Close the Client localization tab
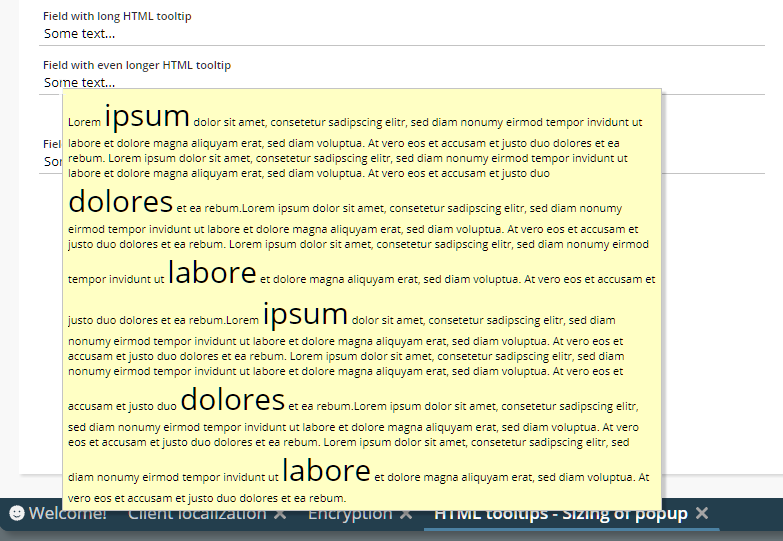 coord(280,514)
